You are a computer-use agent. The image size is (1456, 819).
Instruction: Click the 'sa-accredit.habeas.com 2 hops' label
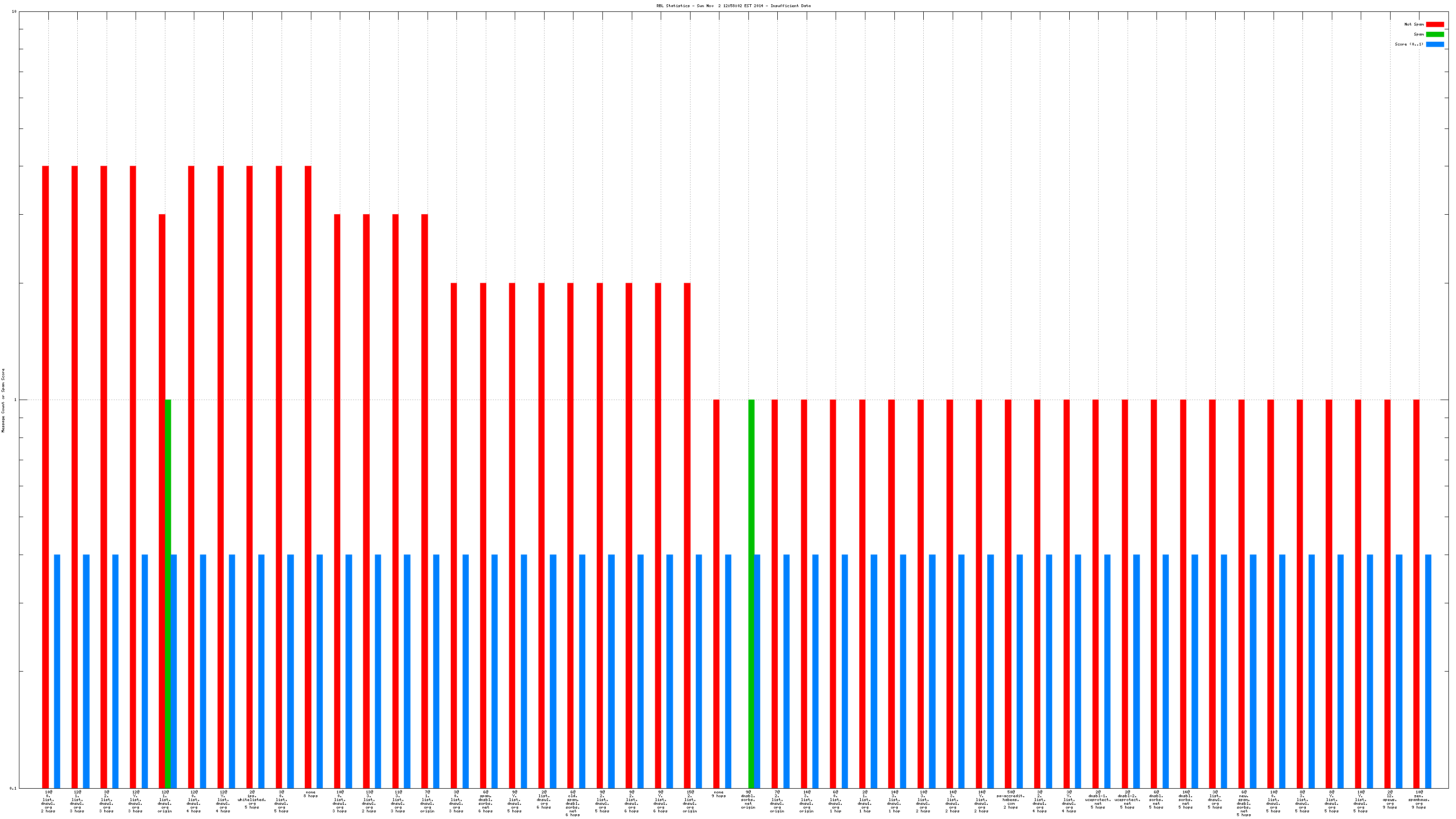[x=1010, y=799]
